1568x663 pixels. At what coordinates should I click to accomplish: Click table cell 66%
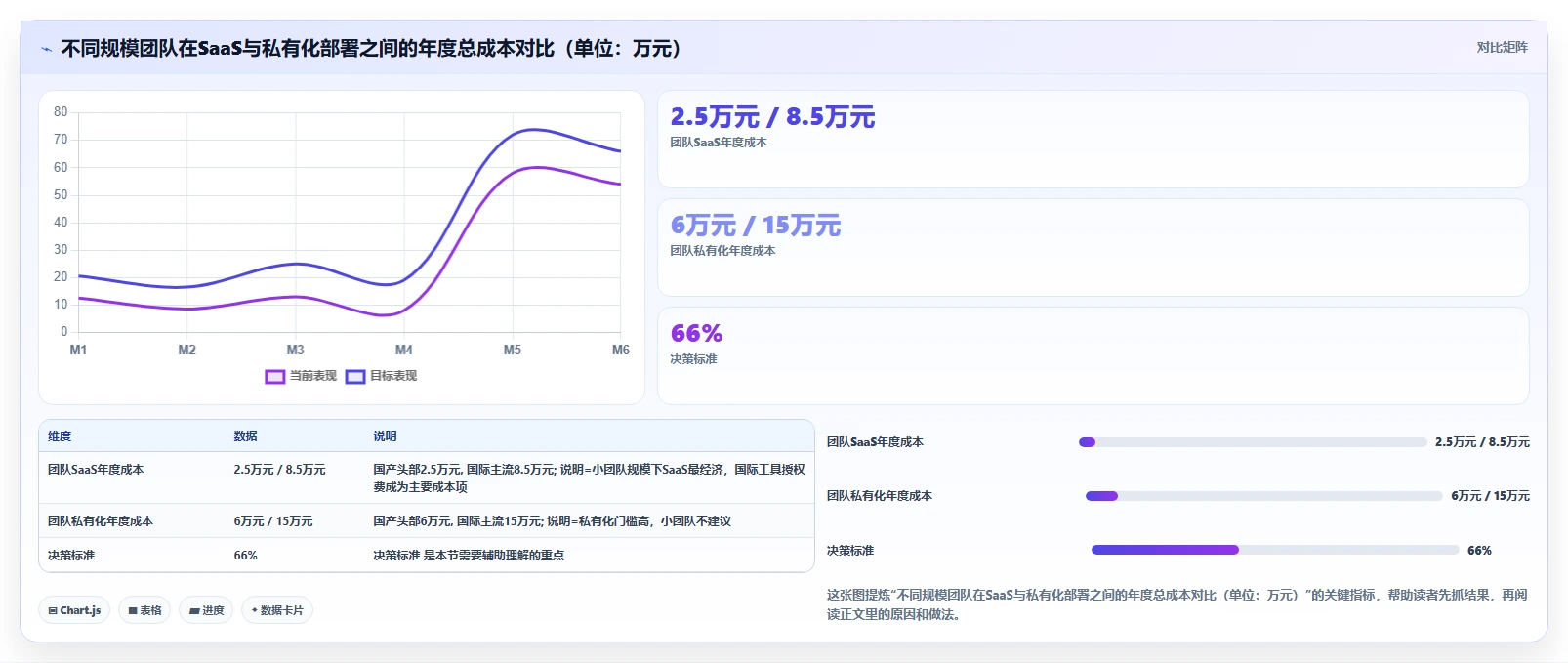[245, 556]
